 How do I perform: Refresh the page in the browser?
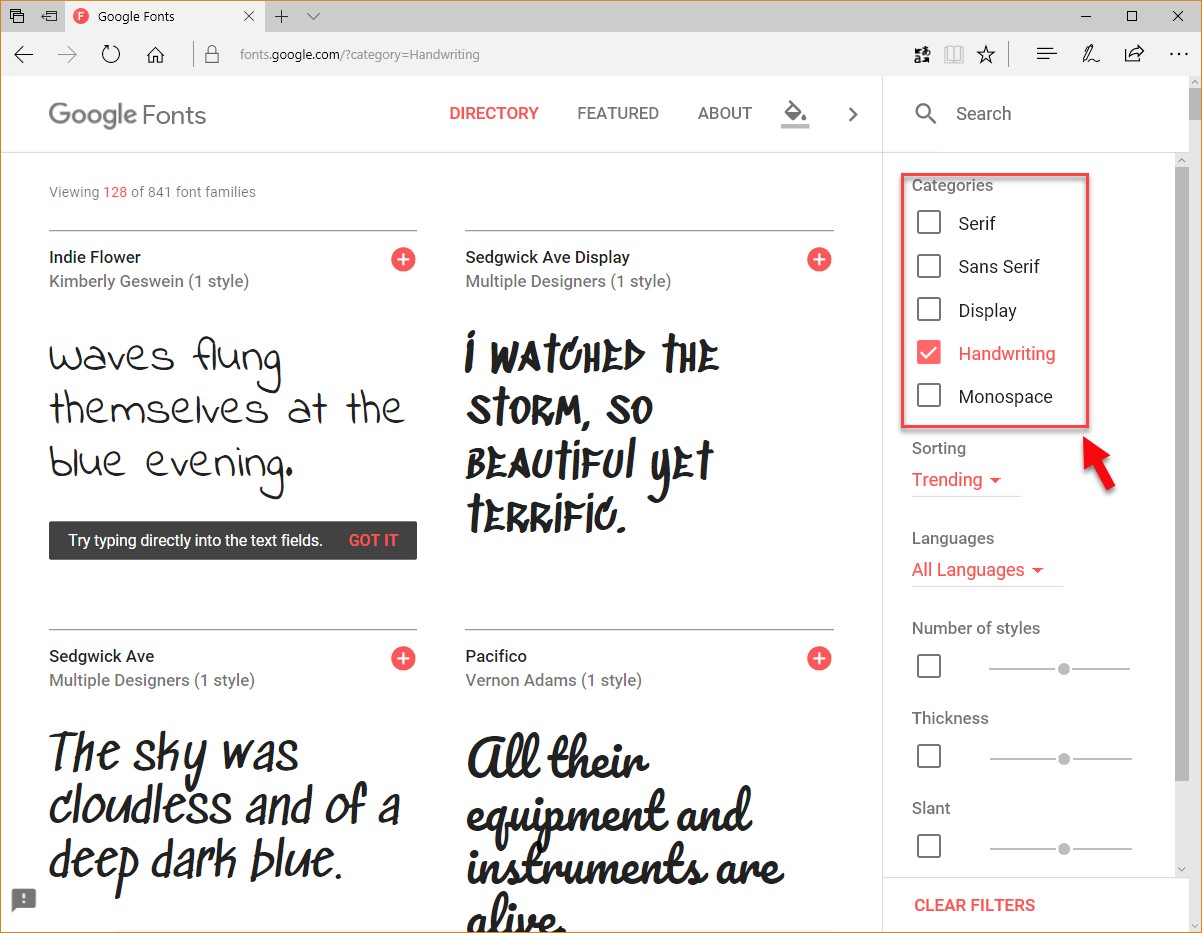(111, 55)
